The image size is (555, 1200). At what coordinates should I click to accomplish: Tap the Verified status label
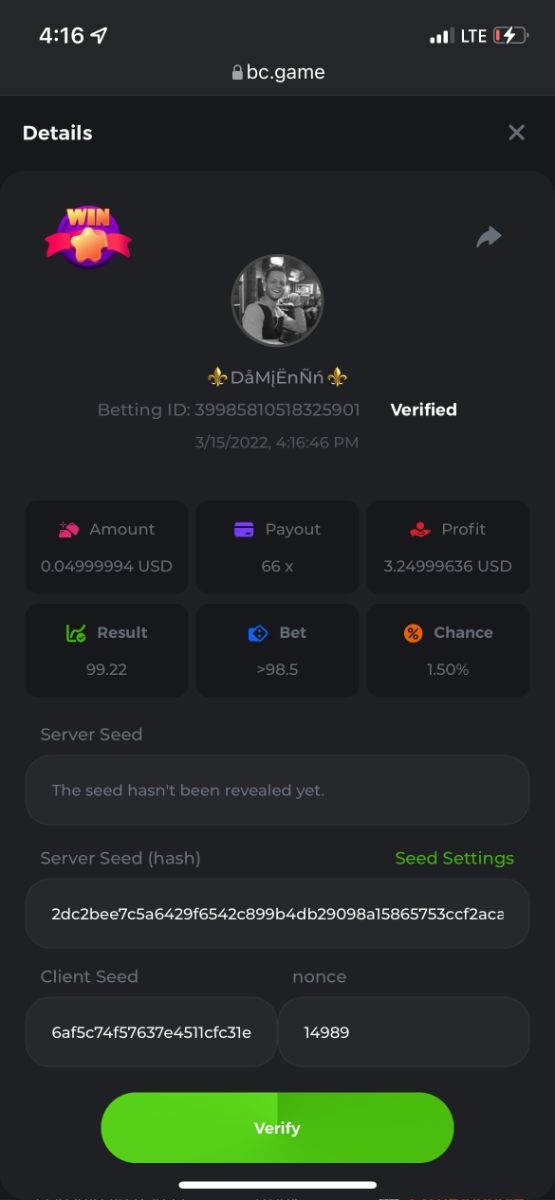(x=423, y=410)
